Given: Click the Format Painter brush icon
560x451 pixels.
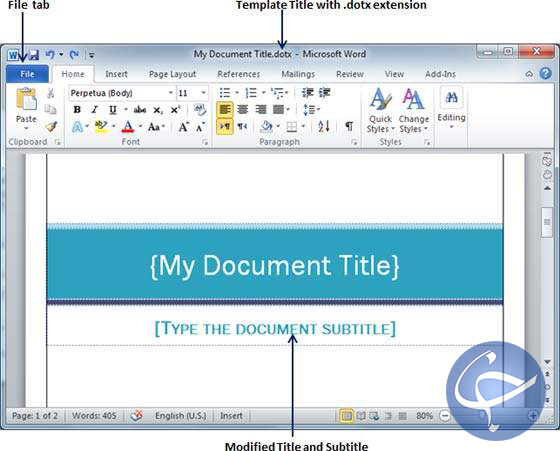Looking at the screenshot, I should [51, 126].
